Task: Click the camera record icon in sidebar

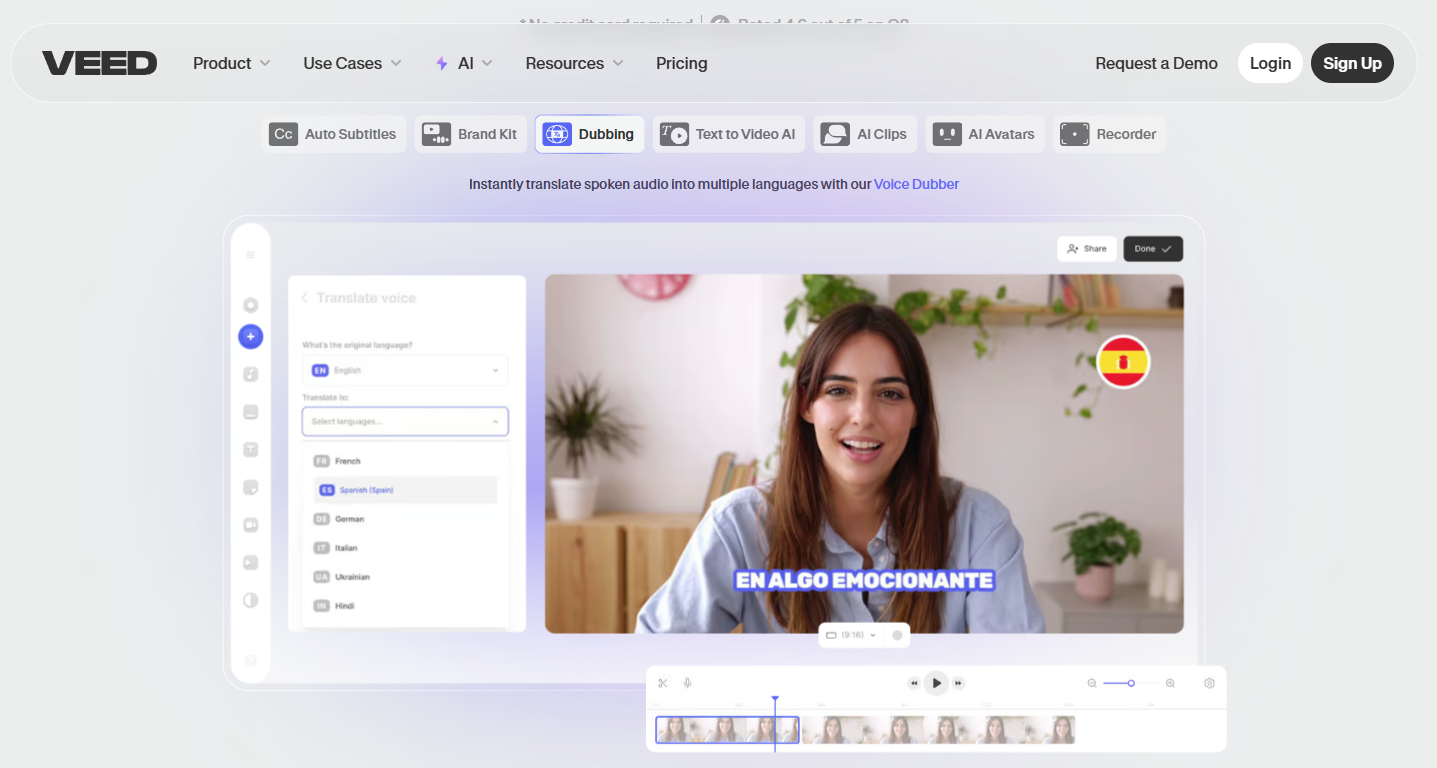Action: coord(250,525)
